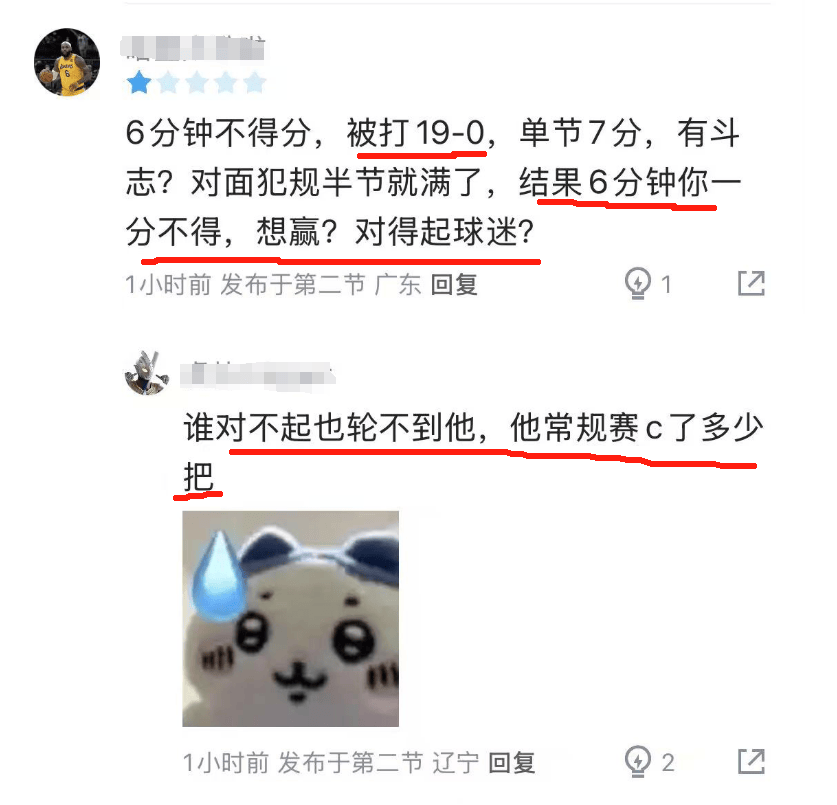Reply to the comment from 广东
Screen dimensions: 837x805
click(454, 284)
